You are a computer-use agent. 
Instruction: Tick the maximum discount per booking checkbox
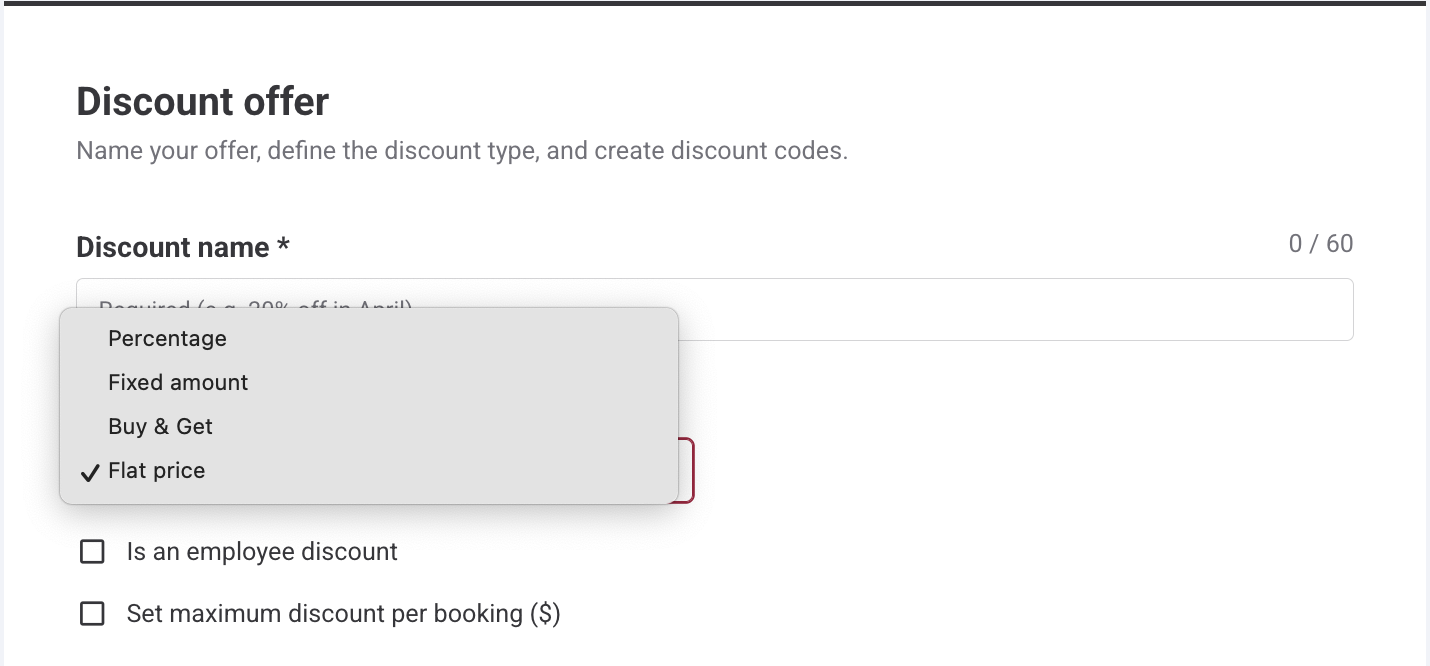(92, 614)
